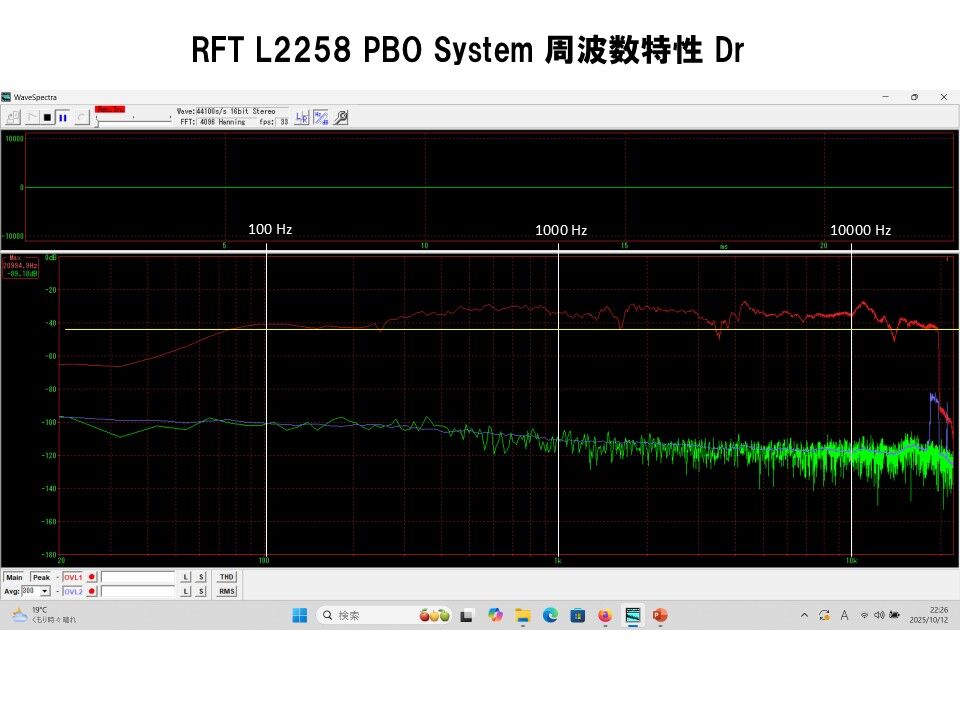Open WaveSpectra settings via the wrench icon
This screenshot has width=960, height=720.
coord(341,116)
